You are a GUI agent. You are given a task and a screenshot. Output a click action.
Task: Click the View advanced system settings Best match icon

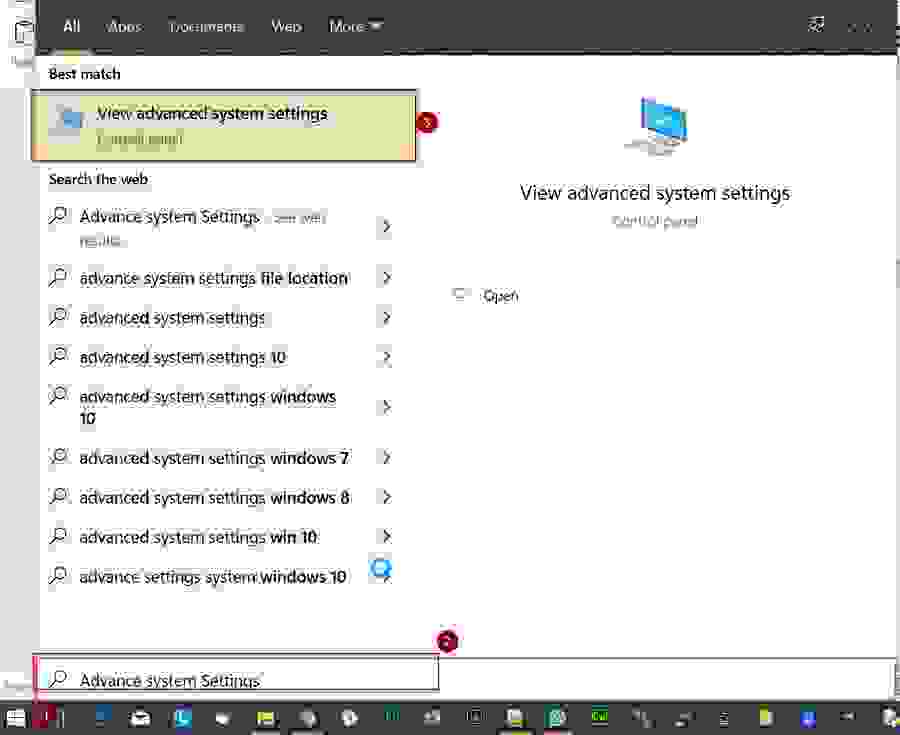tap(66, 120)
